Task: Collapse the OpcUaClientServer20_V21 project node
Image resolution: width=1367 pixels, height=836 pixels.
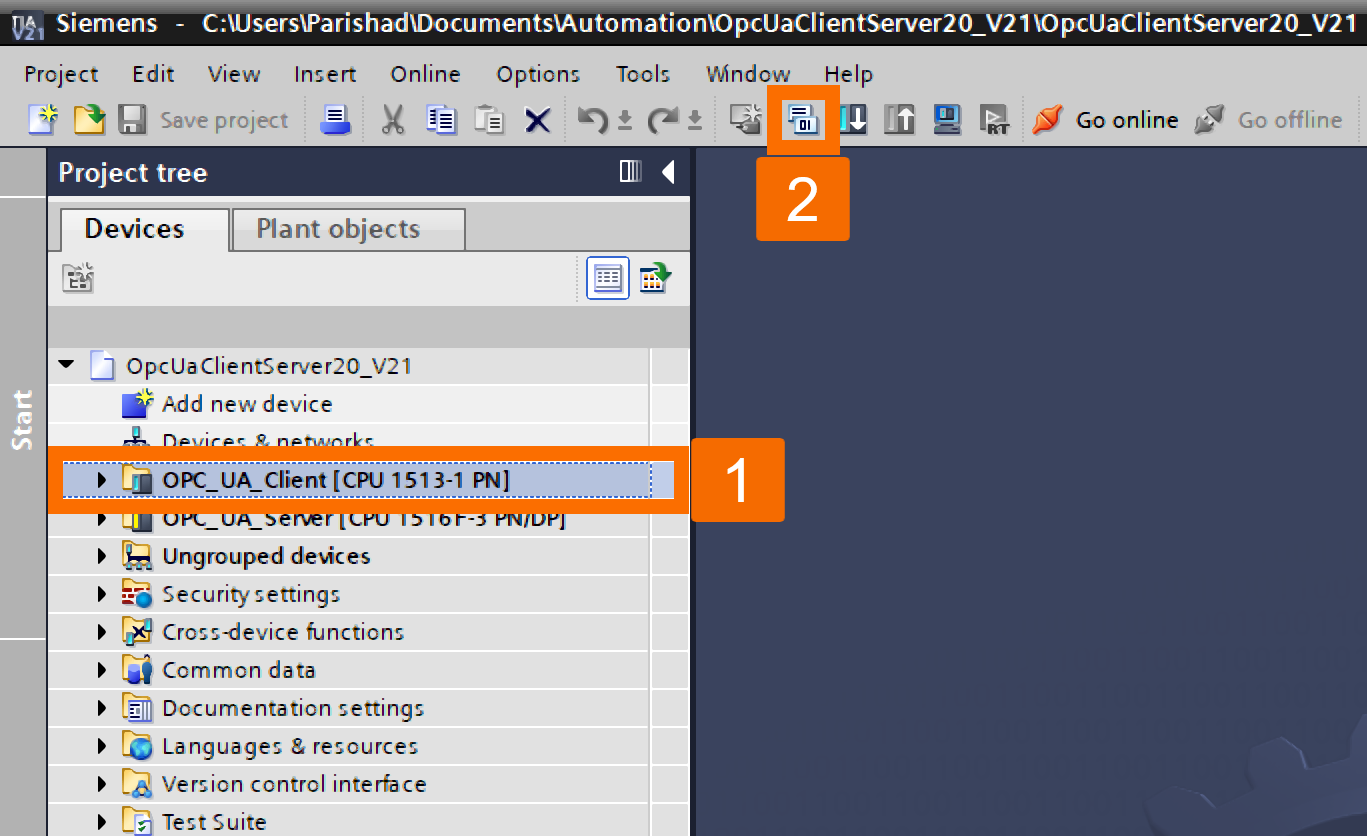Action: pos(67,365)
